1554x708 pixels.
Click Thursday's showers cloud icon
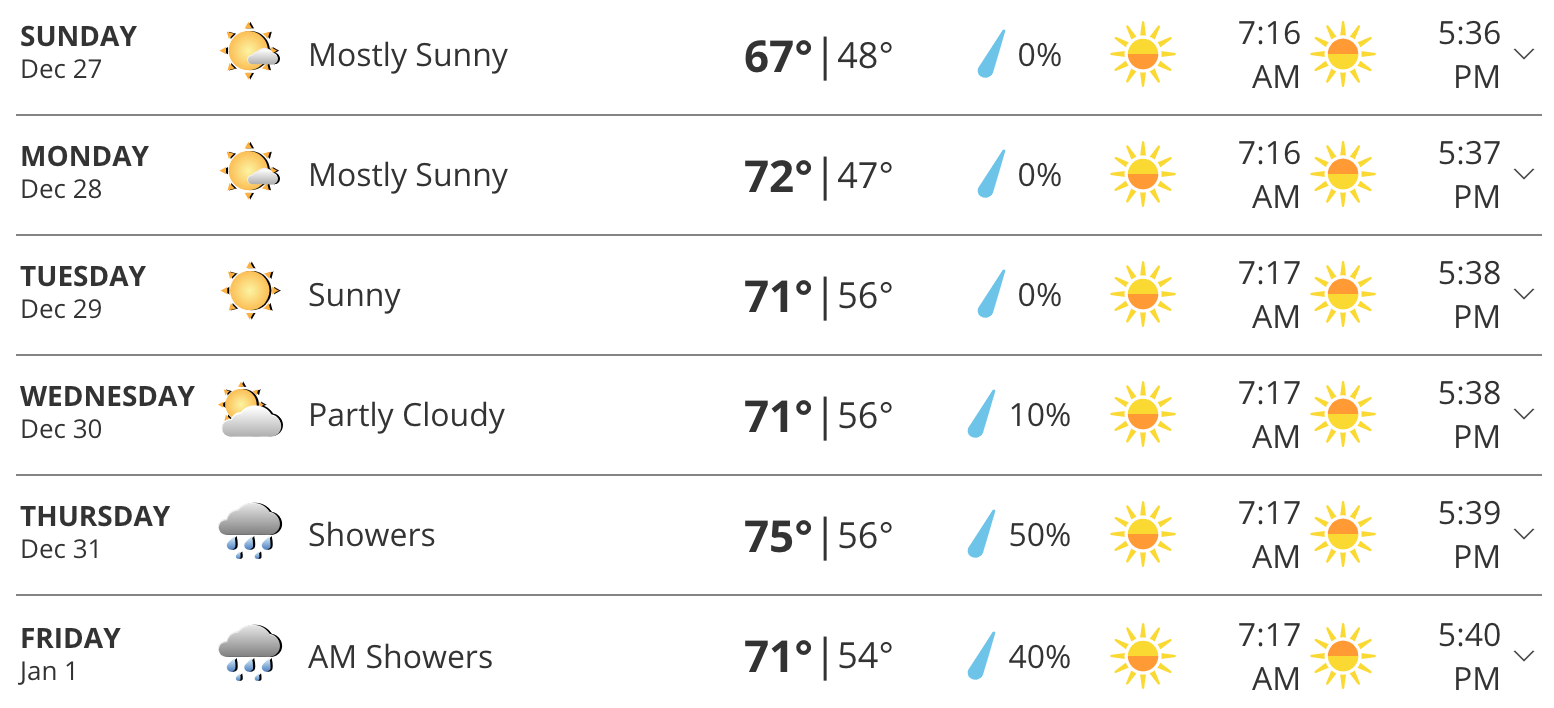(x=250, y=532)
